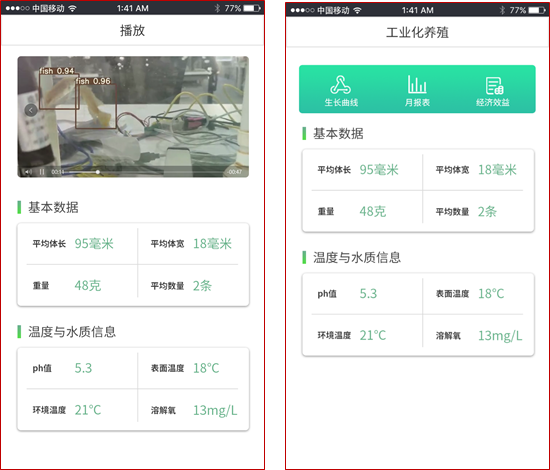
Task: Tap the battery icon in 播放 screen status bar
Action: click(252, 8)
